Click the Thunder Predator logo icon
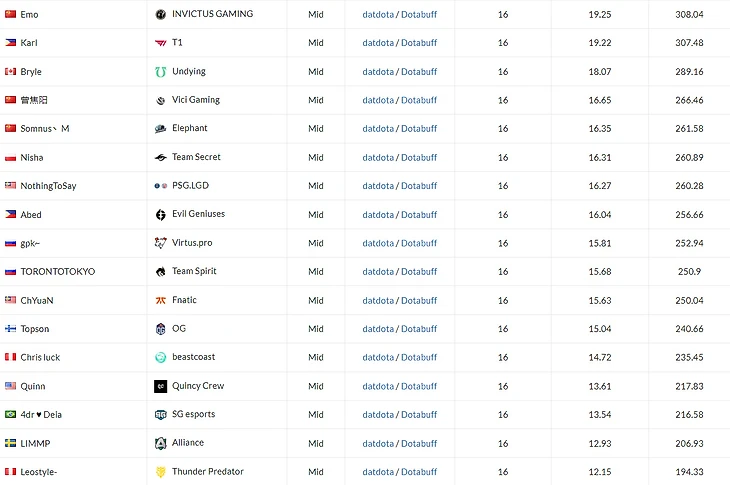This screenshot has width=730, height=485. point(161,472)
